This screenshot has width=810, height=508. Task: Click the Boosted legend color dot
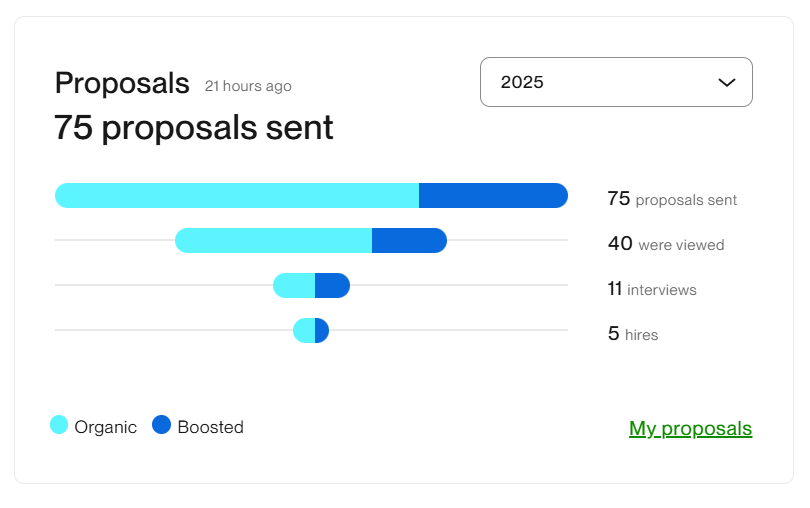(162, 425)
